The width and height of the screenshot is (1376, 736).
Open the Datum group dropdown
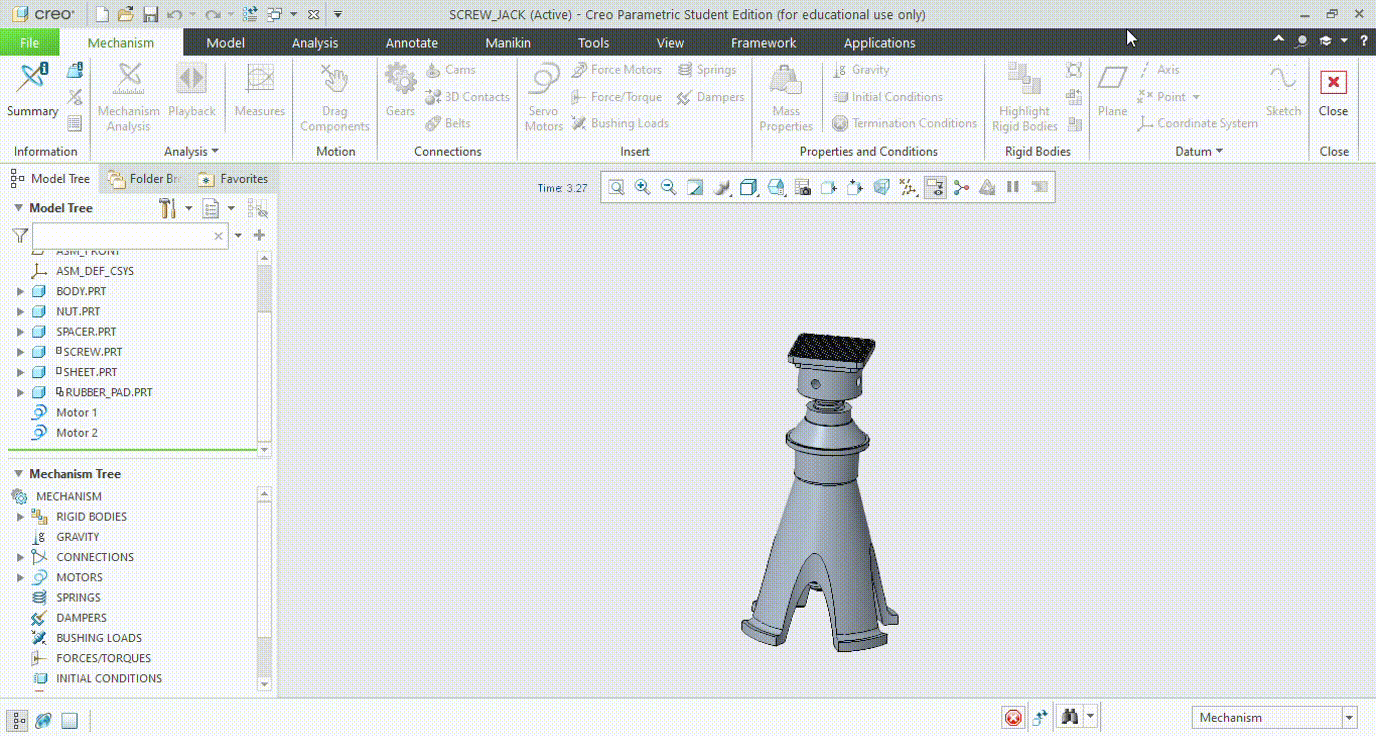pyautogui.click(x=1199, y=152)
